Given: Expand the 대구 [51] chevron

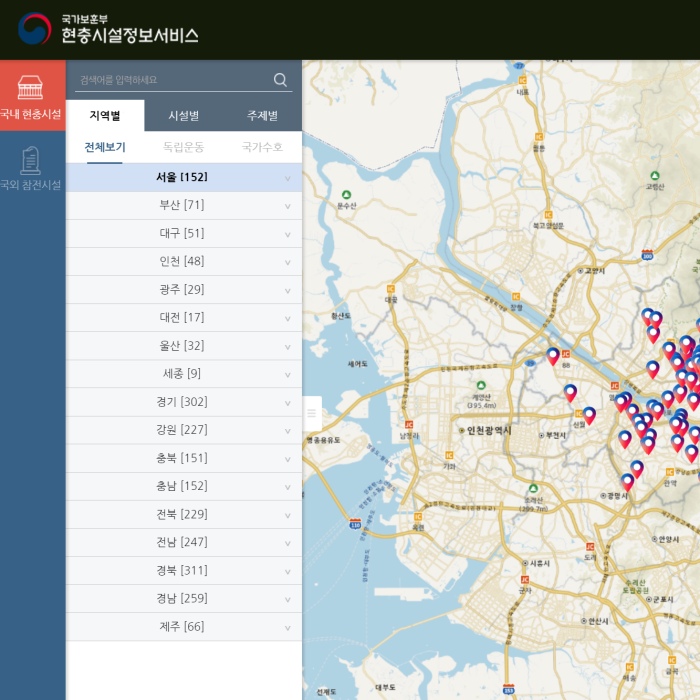Looking at the screenshot, I should coord(288,234).
